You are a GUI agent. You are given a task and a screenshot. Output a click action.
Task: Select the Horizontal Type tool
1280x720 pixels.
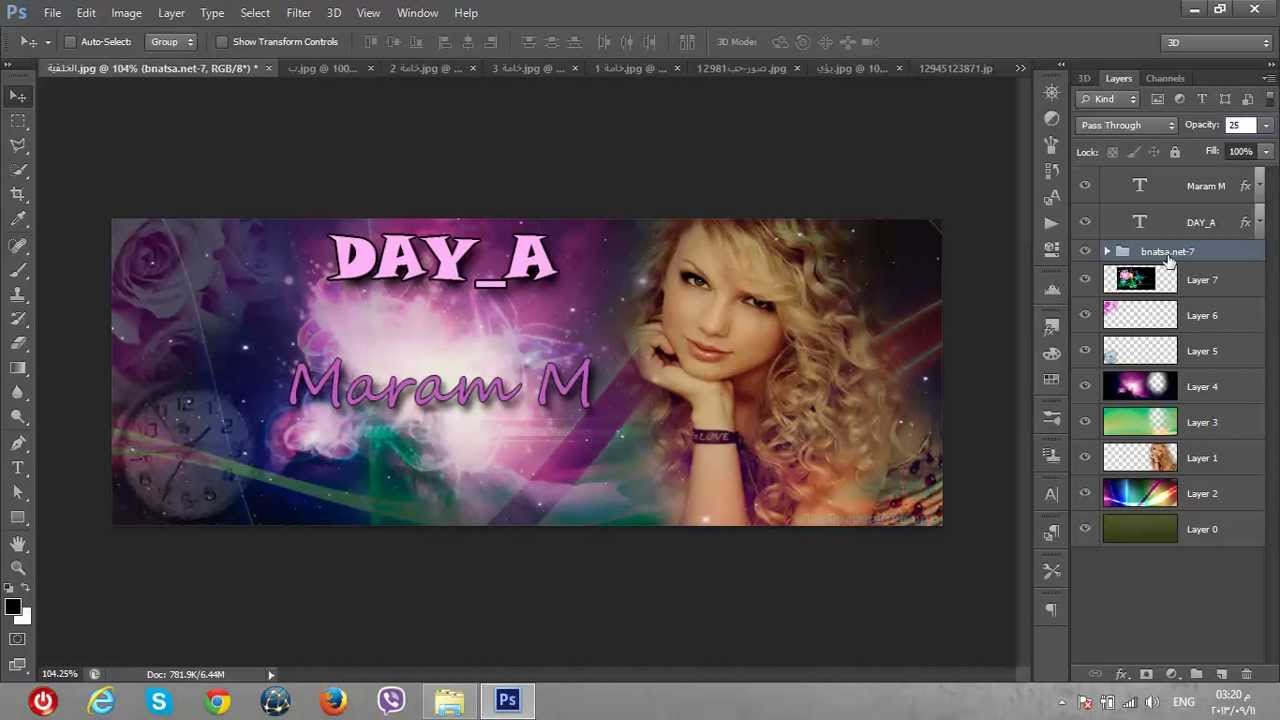click(x=18, y=468)
